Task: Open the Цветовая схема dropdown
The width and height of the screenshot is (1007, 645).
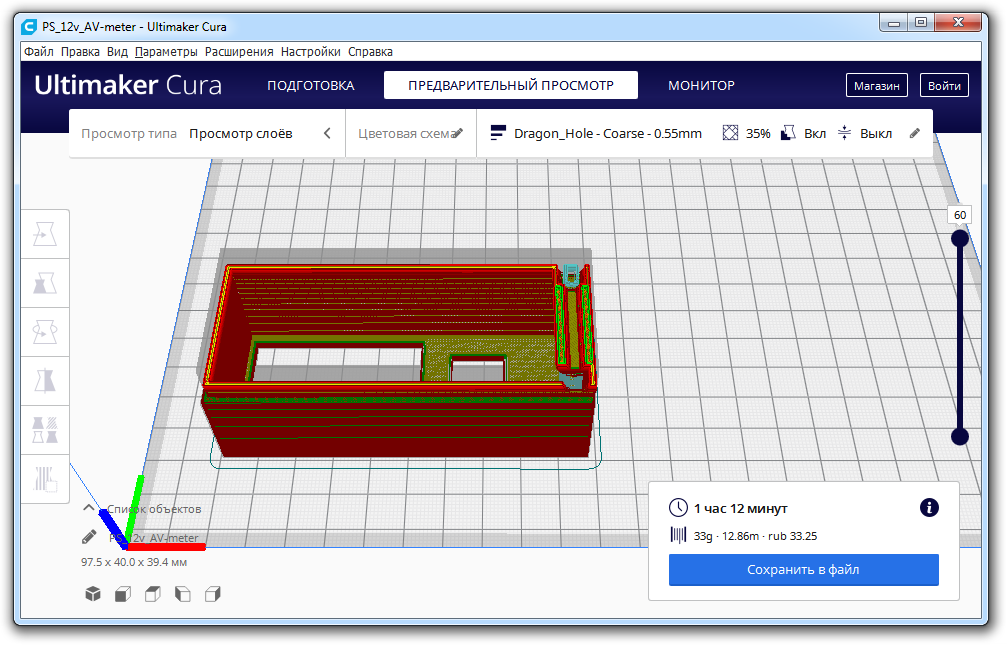Action: click(410, 133)
